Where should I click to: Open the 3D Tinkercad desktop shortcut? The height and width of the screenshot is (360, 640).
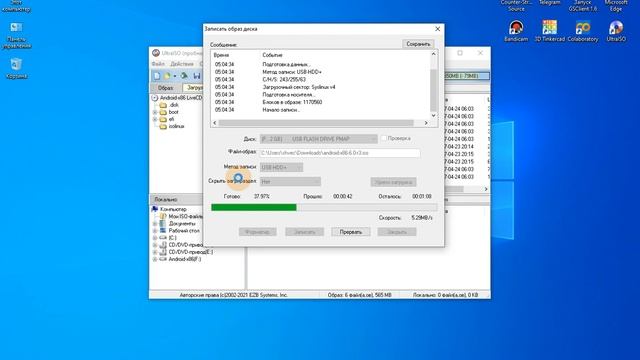click(x=549, y=31)
